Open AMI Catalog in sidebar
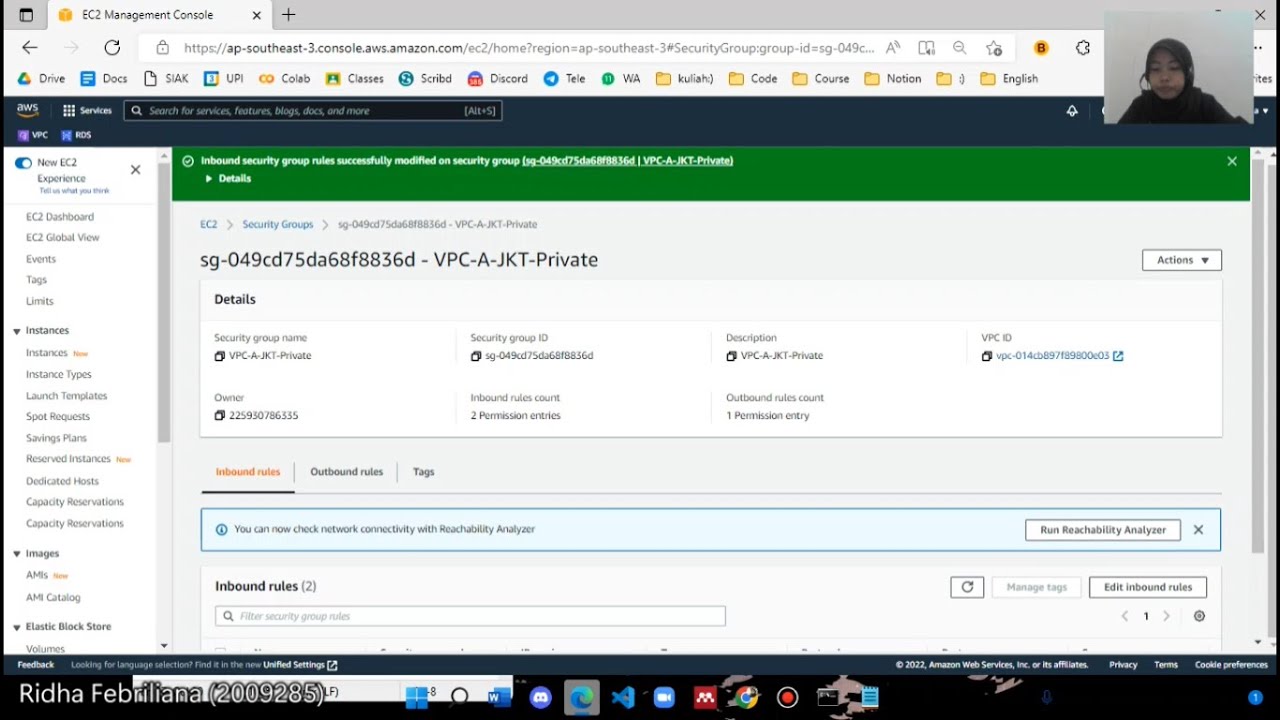The width and height of the screenshot is (1280, 720). [53, 598]
